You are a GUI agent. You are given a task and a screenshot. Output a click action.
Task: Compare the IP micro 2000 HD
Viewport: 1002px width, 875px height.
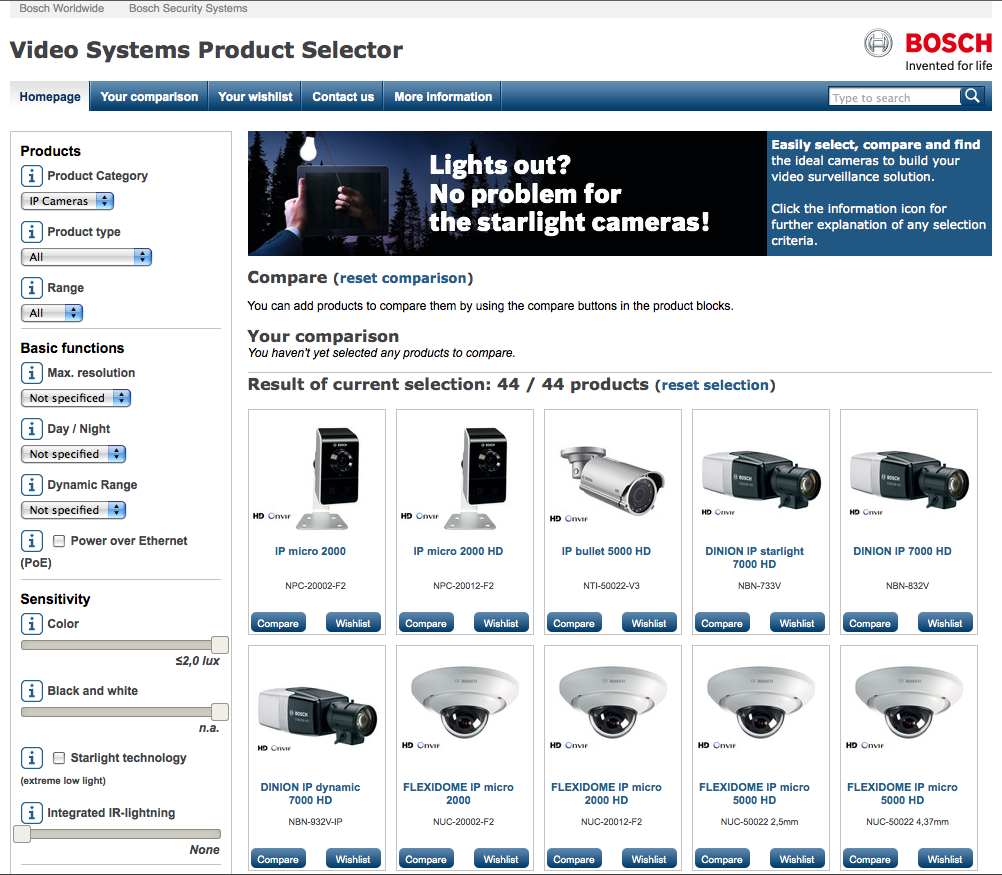point(426,623)
